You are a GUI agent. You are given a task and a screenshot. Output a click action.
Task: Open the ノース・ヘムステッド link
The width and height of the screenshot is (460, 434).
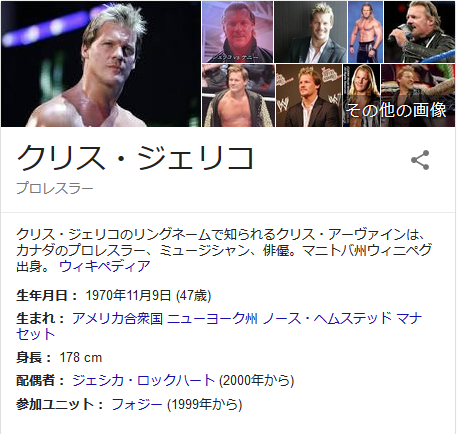click(327, 319)
